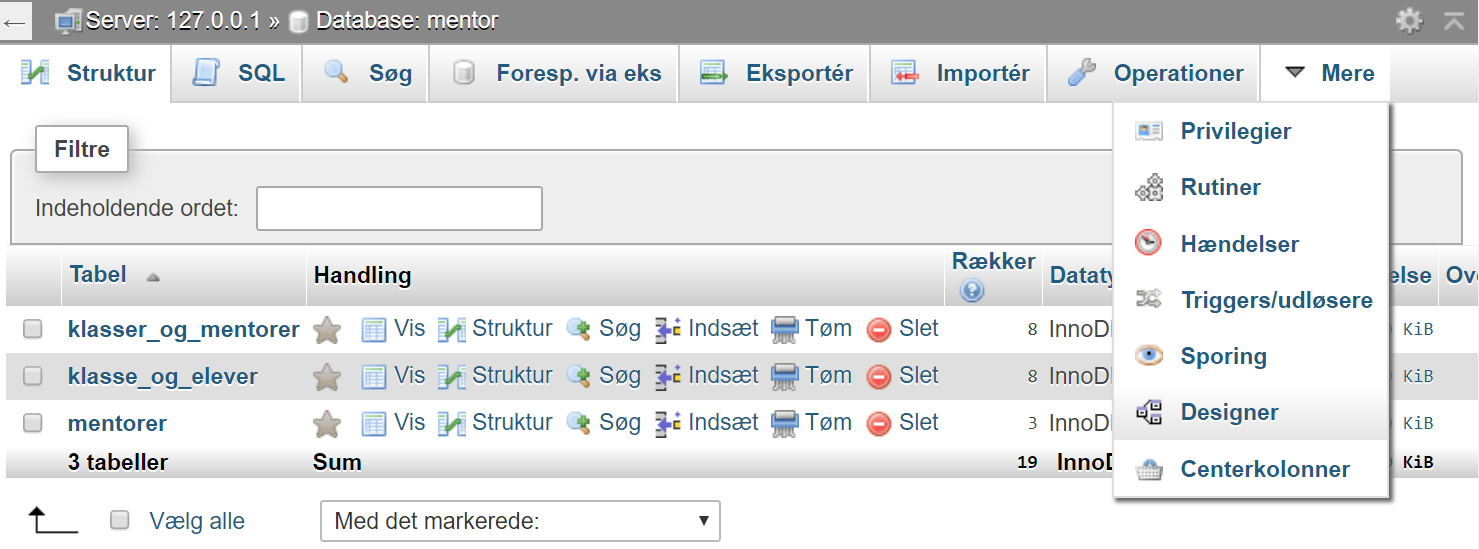Collapse the top navigation panel arrow icon
The height and width of the screenshot is (549, 1479).
[1454, 20]
